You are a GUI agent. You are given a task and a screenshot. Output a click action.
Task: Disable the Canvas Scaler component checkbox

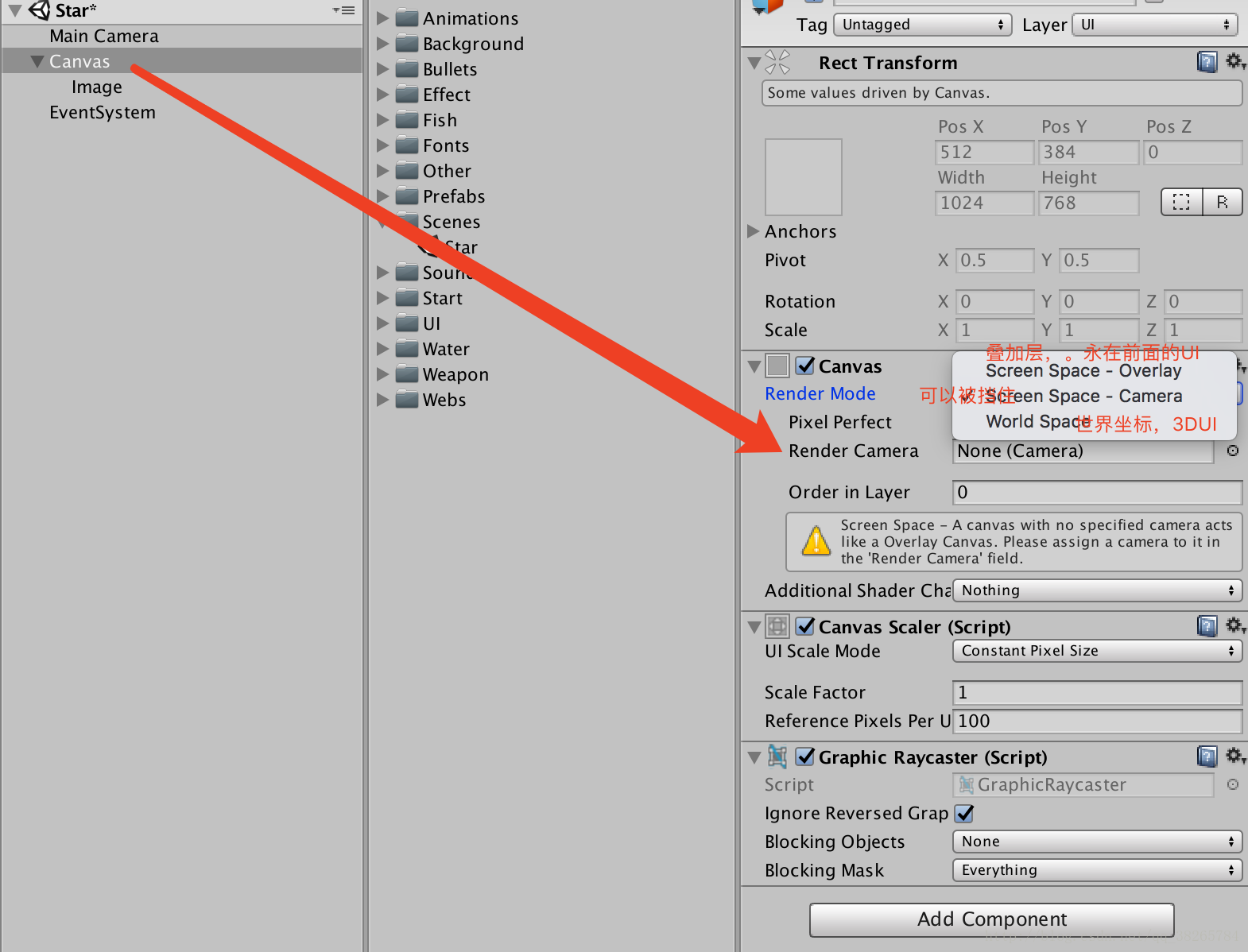click(805, 626)
